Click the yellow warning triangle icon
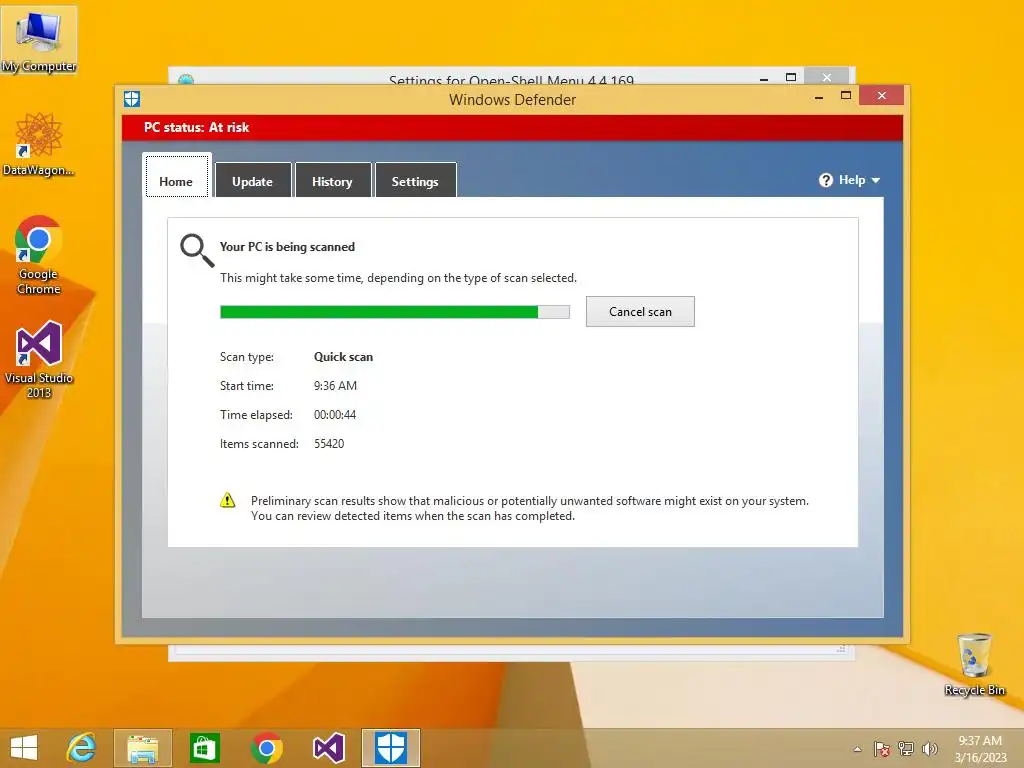This screenshot has width=1024, height=768. click(227, 500)
